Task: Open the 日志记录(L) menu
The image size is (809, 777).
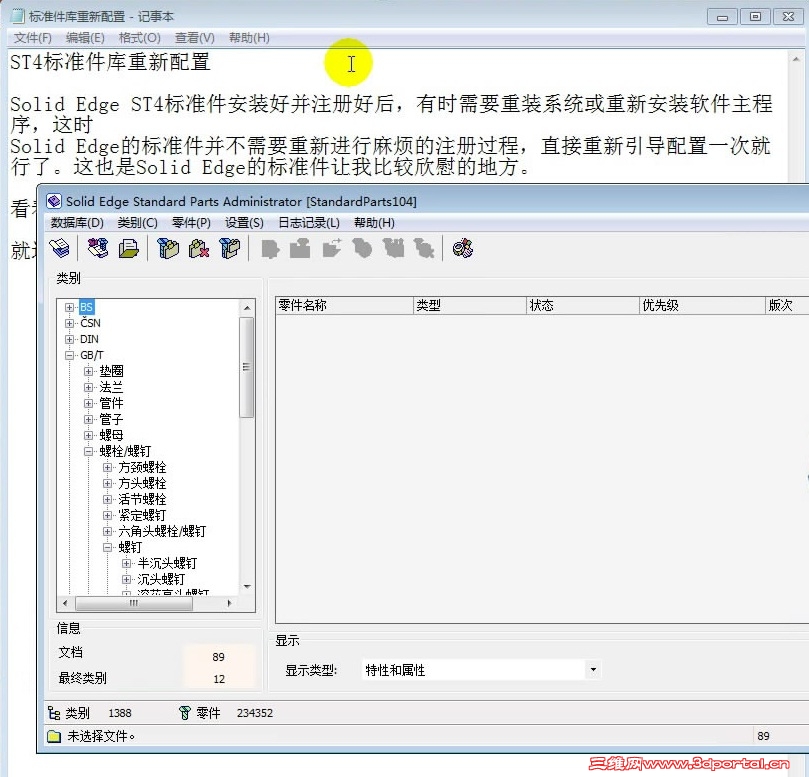Action: coord(309,223)
